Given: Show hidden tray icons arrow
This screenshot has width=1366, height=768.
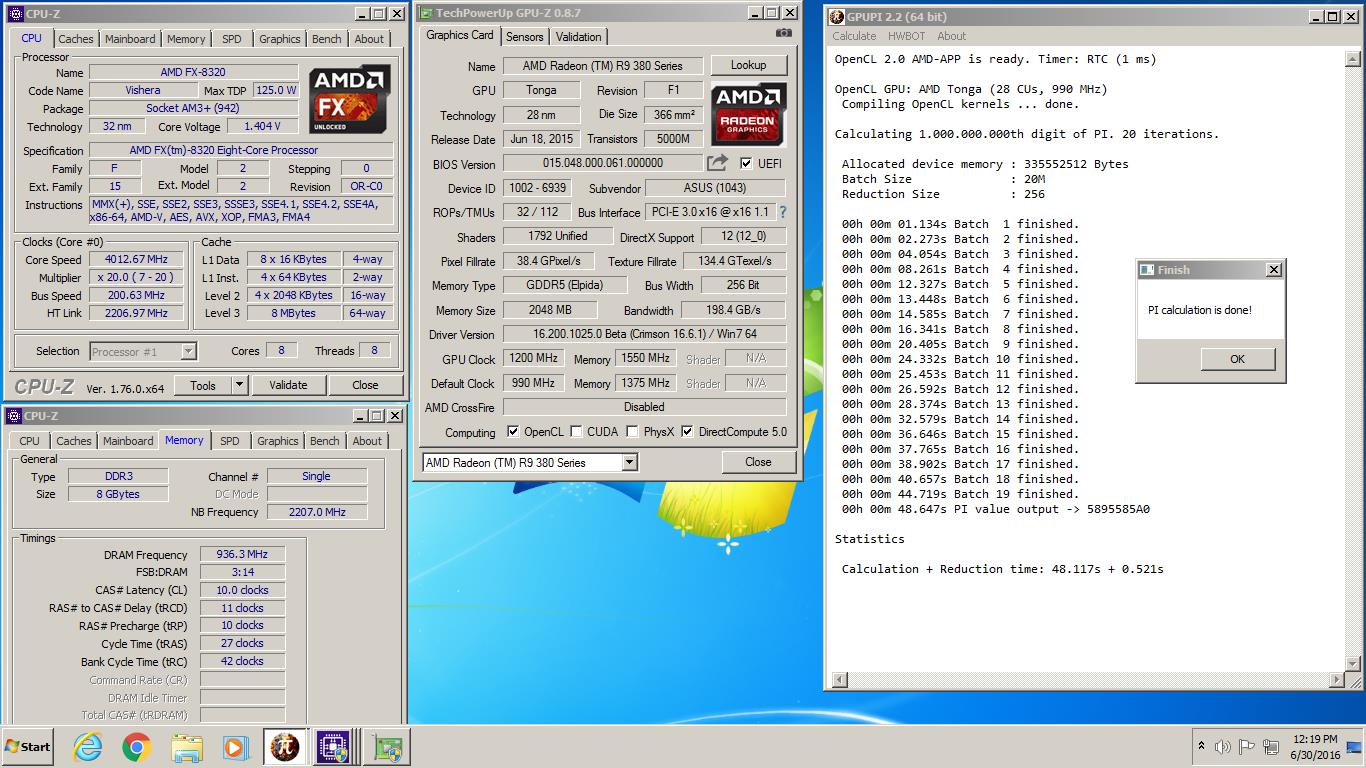Looking at the screenshot, I should coord(1201,746).
